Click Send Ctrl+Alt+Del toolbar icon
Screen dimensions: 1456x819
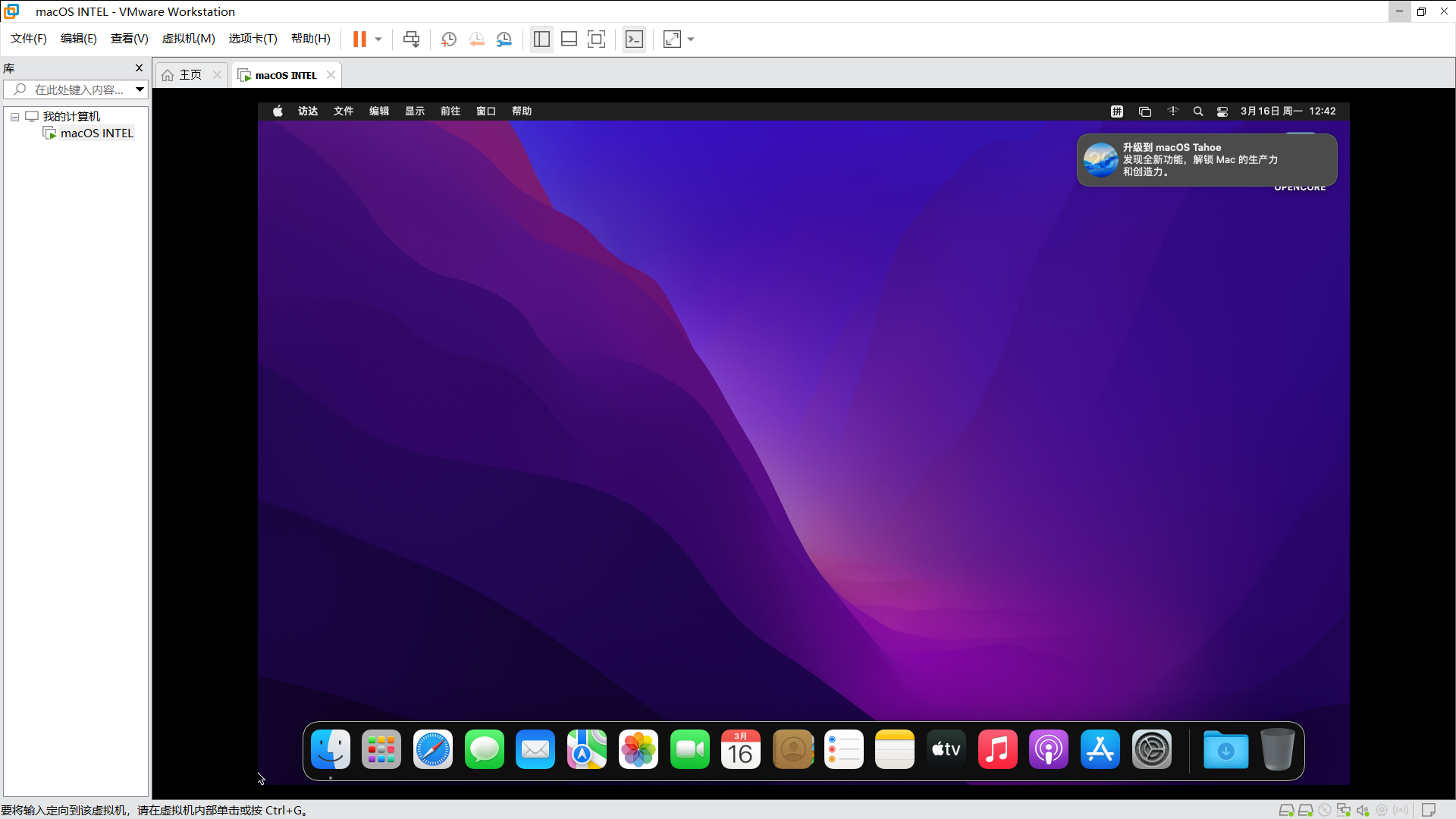click(411, 39)
